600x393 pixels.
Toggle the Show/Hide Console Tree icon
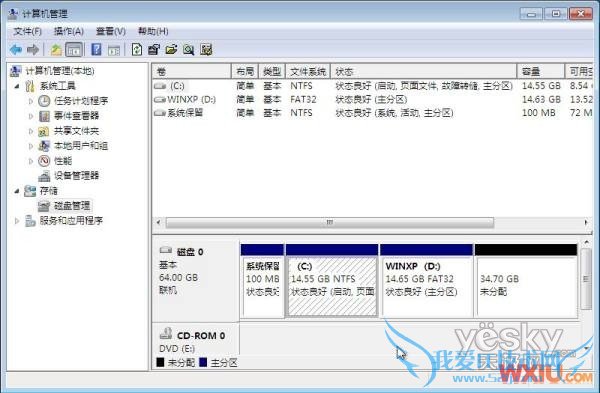(74, 50)
